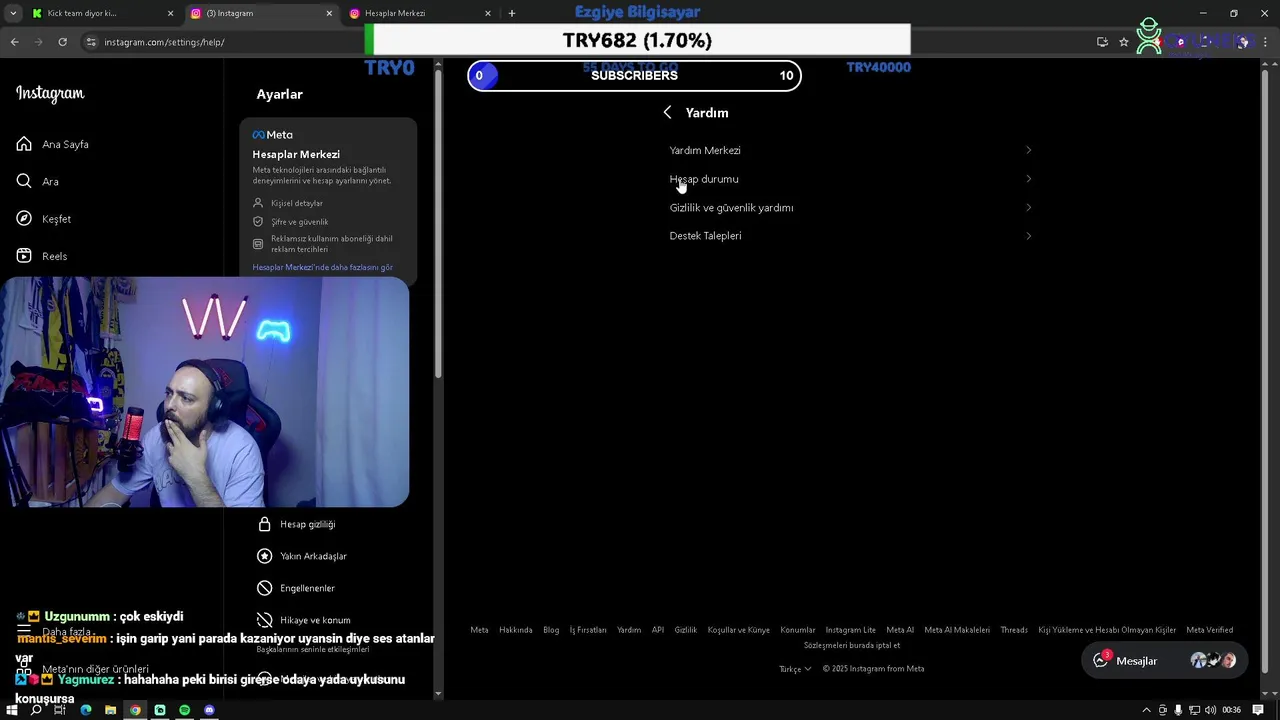Viewport: 1280px width, 720px height.
Task: Click the Engellenenler blocked icon
Action: click(264, 588)
